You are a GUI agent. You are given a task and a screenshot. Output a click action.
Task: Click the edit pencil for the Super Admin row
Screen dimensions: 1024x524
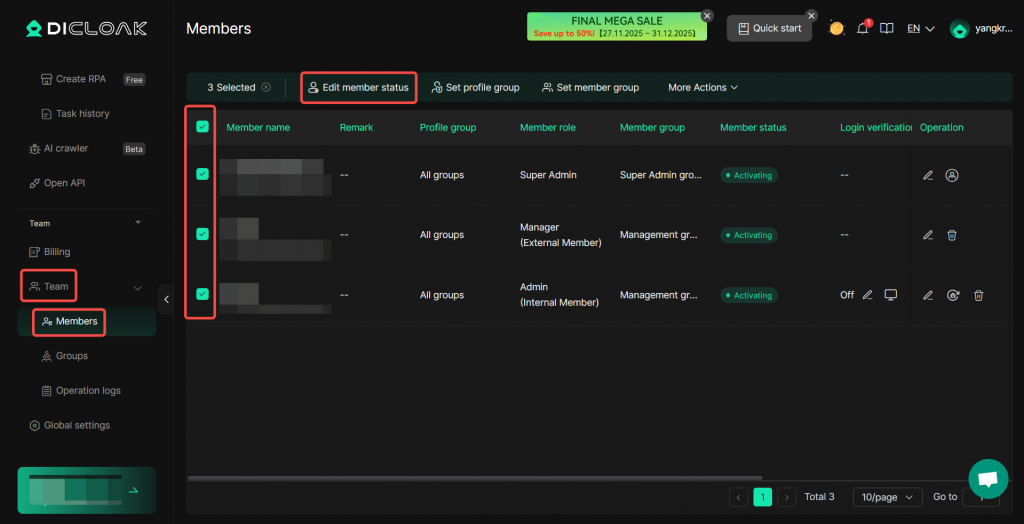928,175
